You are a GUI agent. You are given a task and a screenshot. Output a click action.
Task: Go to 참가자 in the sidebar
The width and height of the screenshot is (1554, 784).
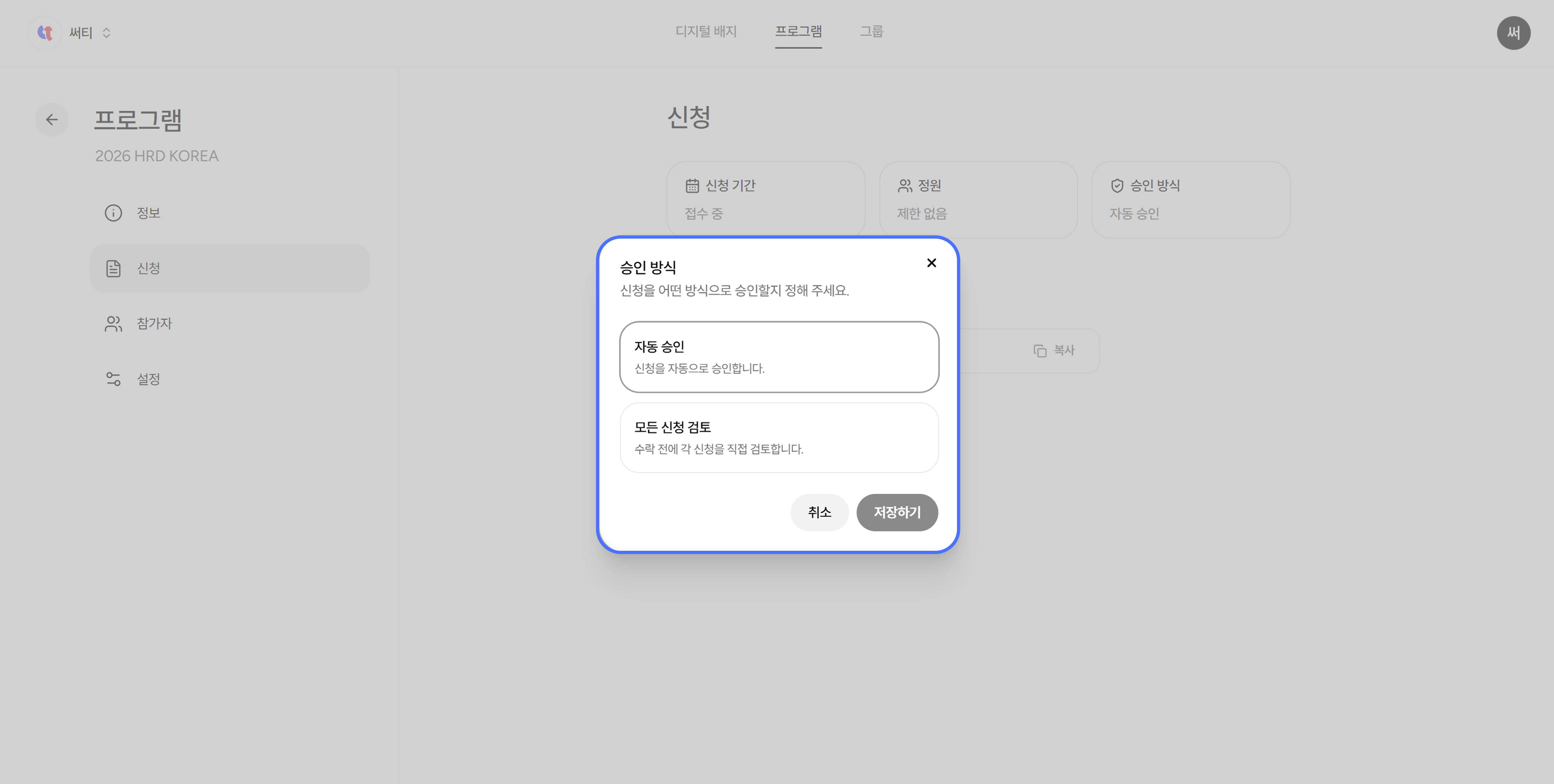click(230, 324)
